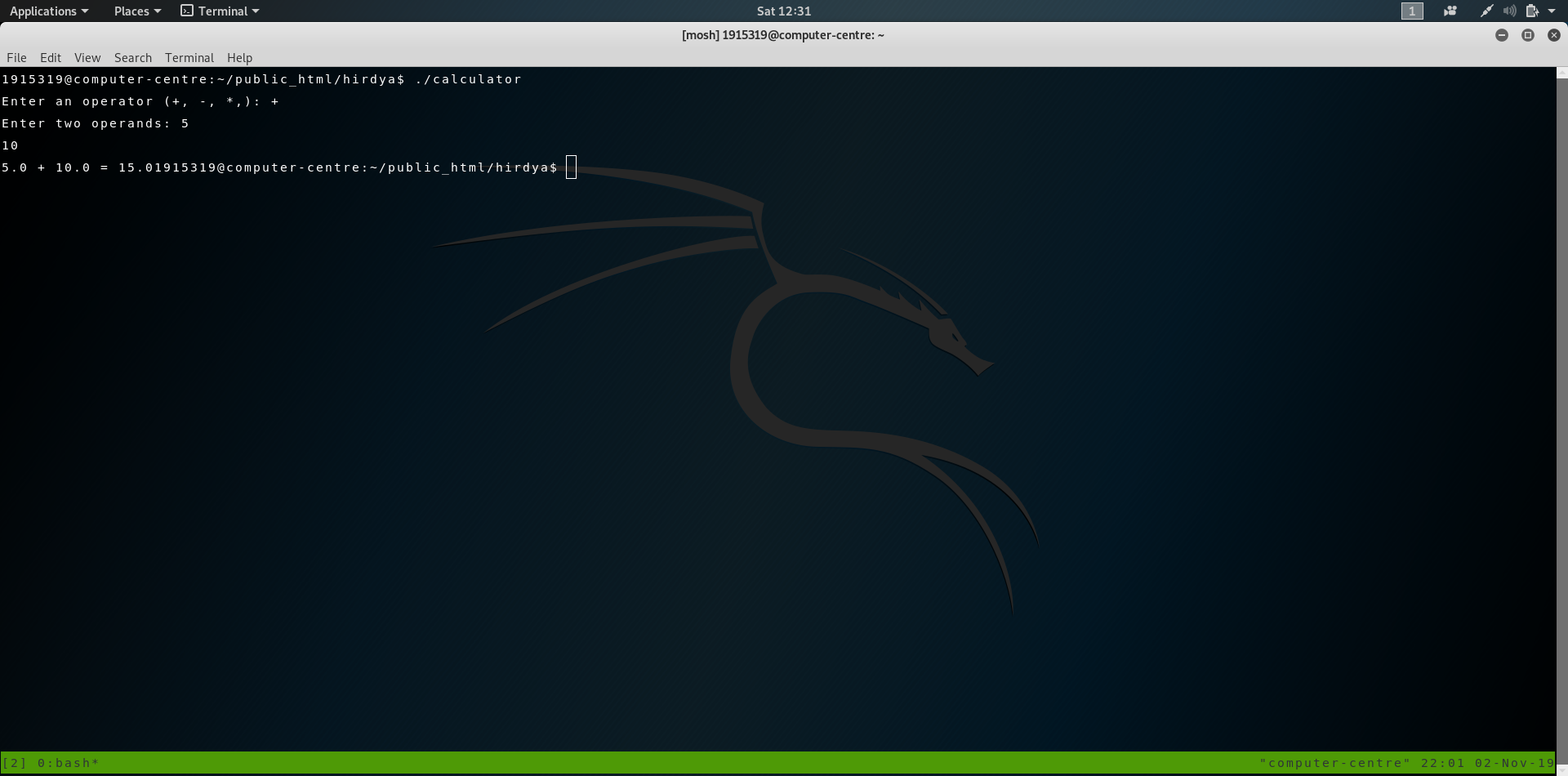This screenshot has height=776, width=1568.
Task: Click tmux status date 02-Nov-19
Action: [x=1515, y=763]
